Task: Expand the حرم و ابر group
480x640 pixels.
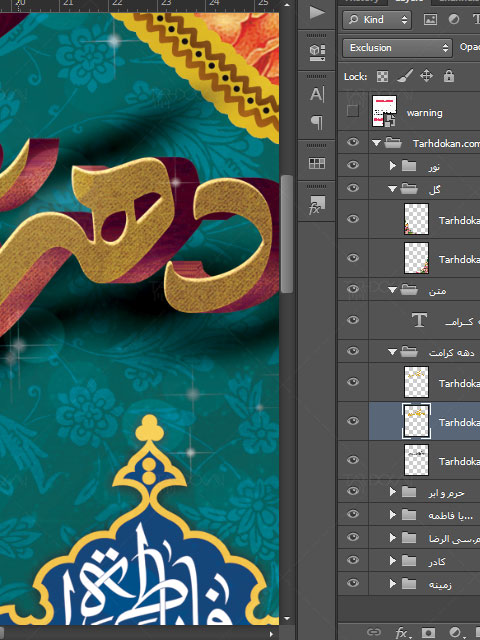Action: point(393,492)
